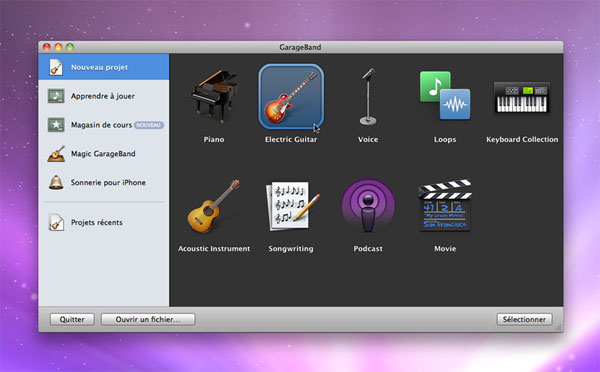The width and height of the screenshot is (600, 372).
Task: Switch to Apprendre à jouer
Action: 104,96
